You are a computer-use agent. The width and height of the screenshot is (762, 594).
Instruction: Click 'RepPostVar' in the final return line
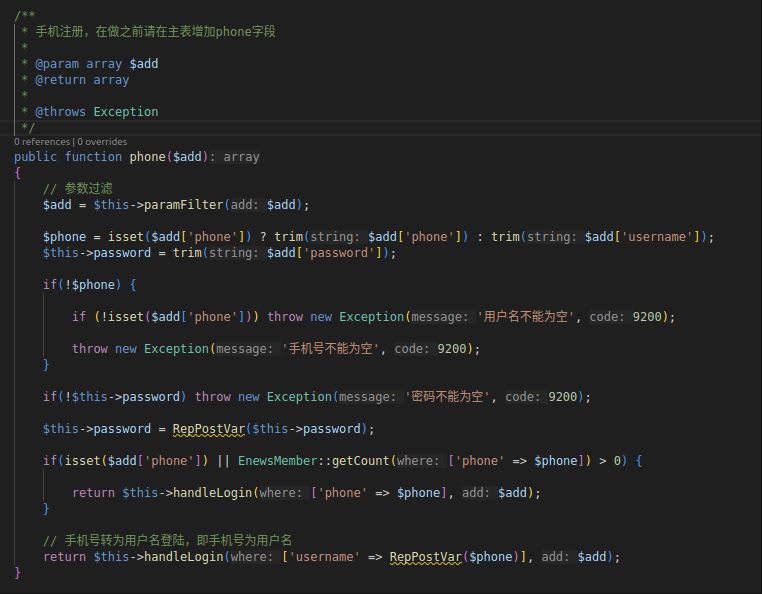pos(426,557)
